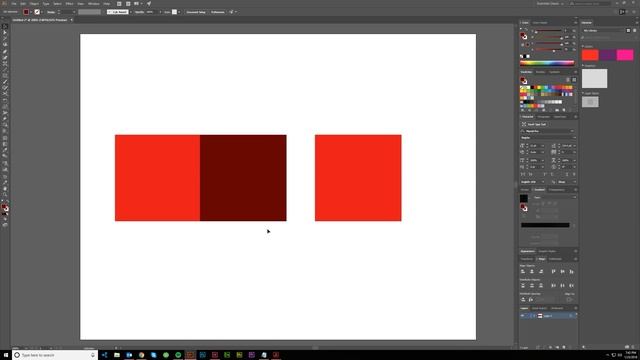The image size is (640, 360).
Task: Open the font style dropdown
Action: [547, 138]
